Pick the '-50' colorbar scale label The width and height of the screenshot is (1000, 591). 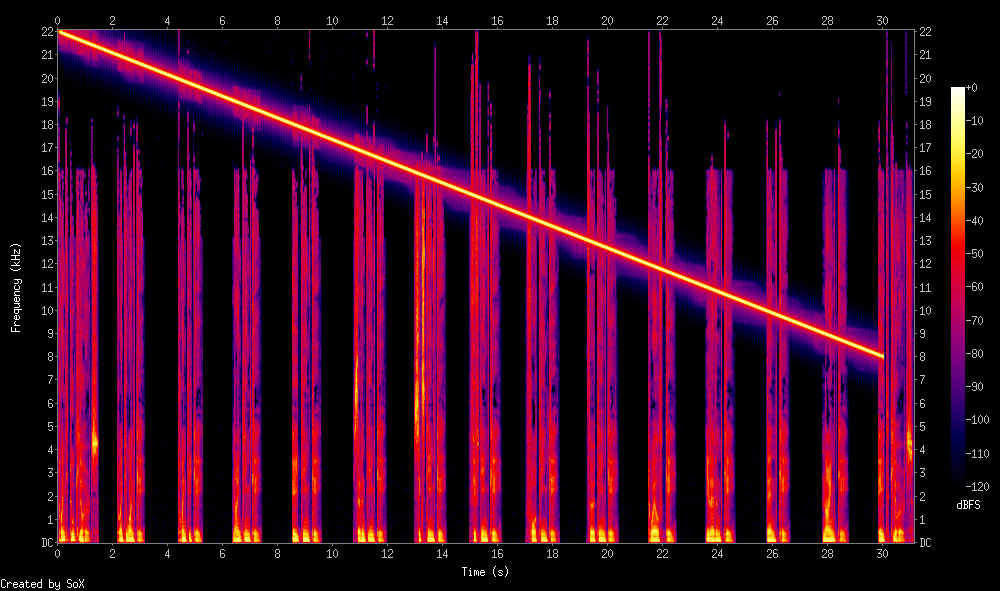(x=974, y=254)
